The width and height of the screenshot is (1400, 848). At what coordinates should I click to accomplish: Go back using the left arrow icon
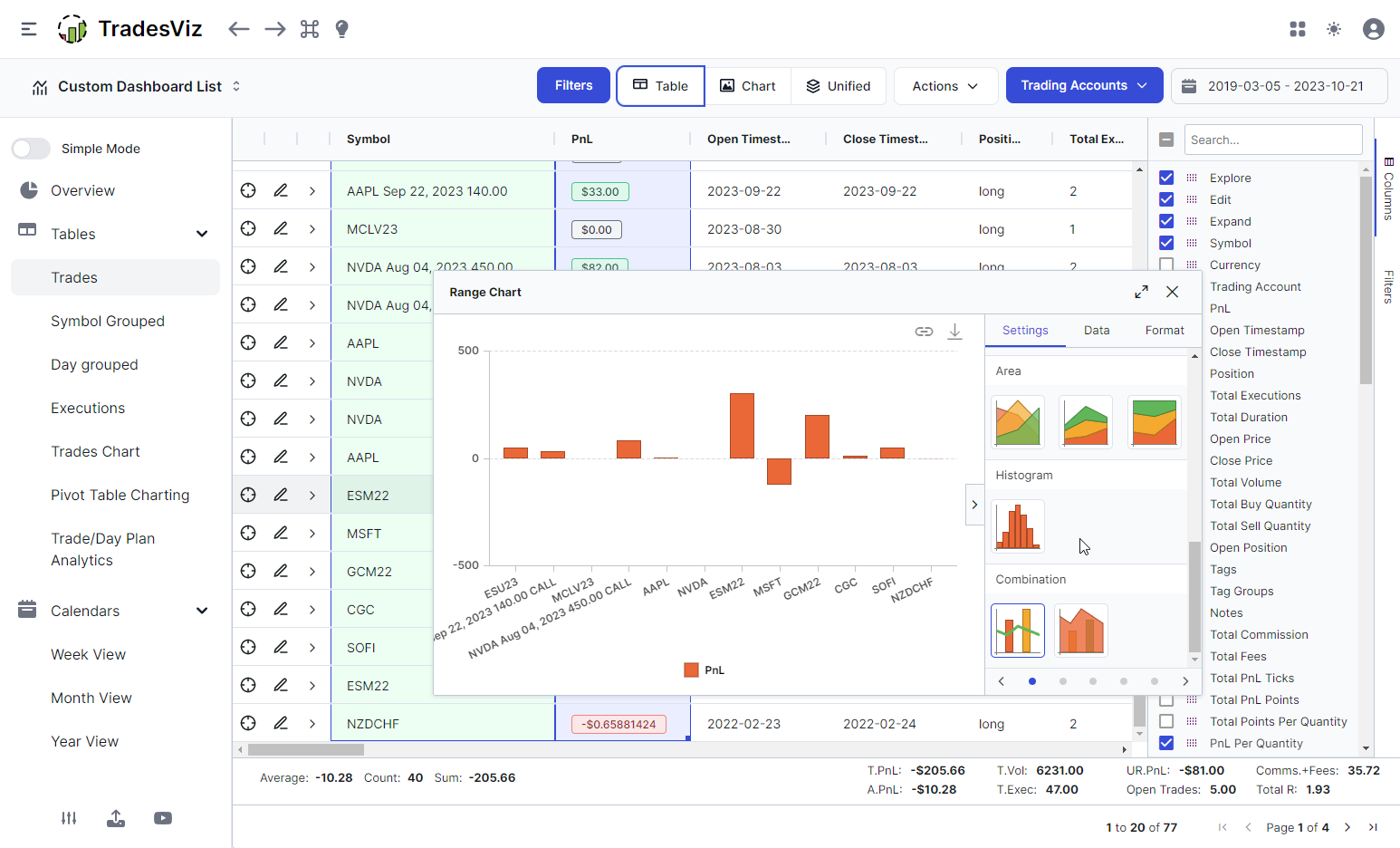point(239,29)
